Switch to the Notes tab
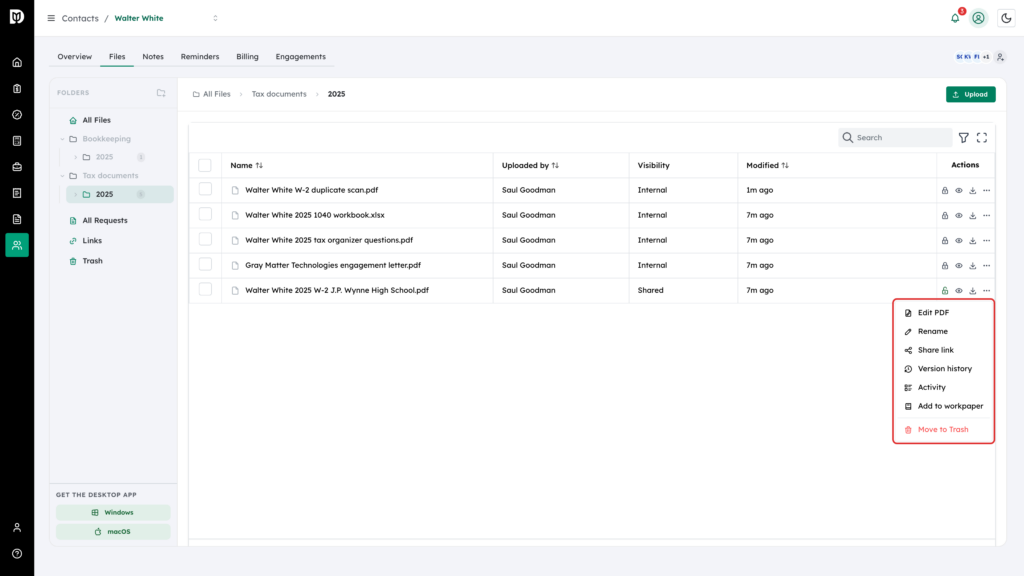 (153, 57)
